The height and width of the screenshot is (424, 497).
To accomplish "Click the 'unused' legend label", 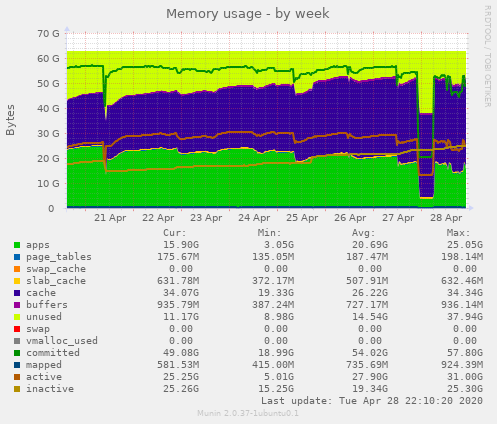I will [44, 317].
